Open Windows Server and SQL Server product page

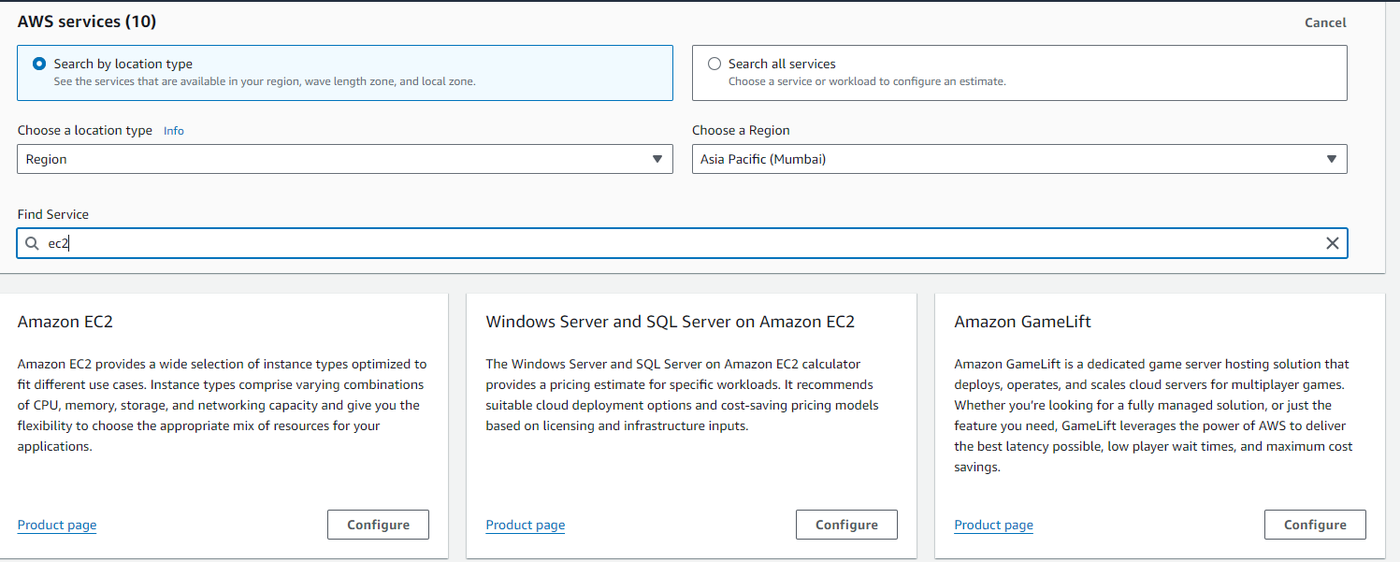(x=525, y=525)
